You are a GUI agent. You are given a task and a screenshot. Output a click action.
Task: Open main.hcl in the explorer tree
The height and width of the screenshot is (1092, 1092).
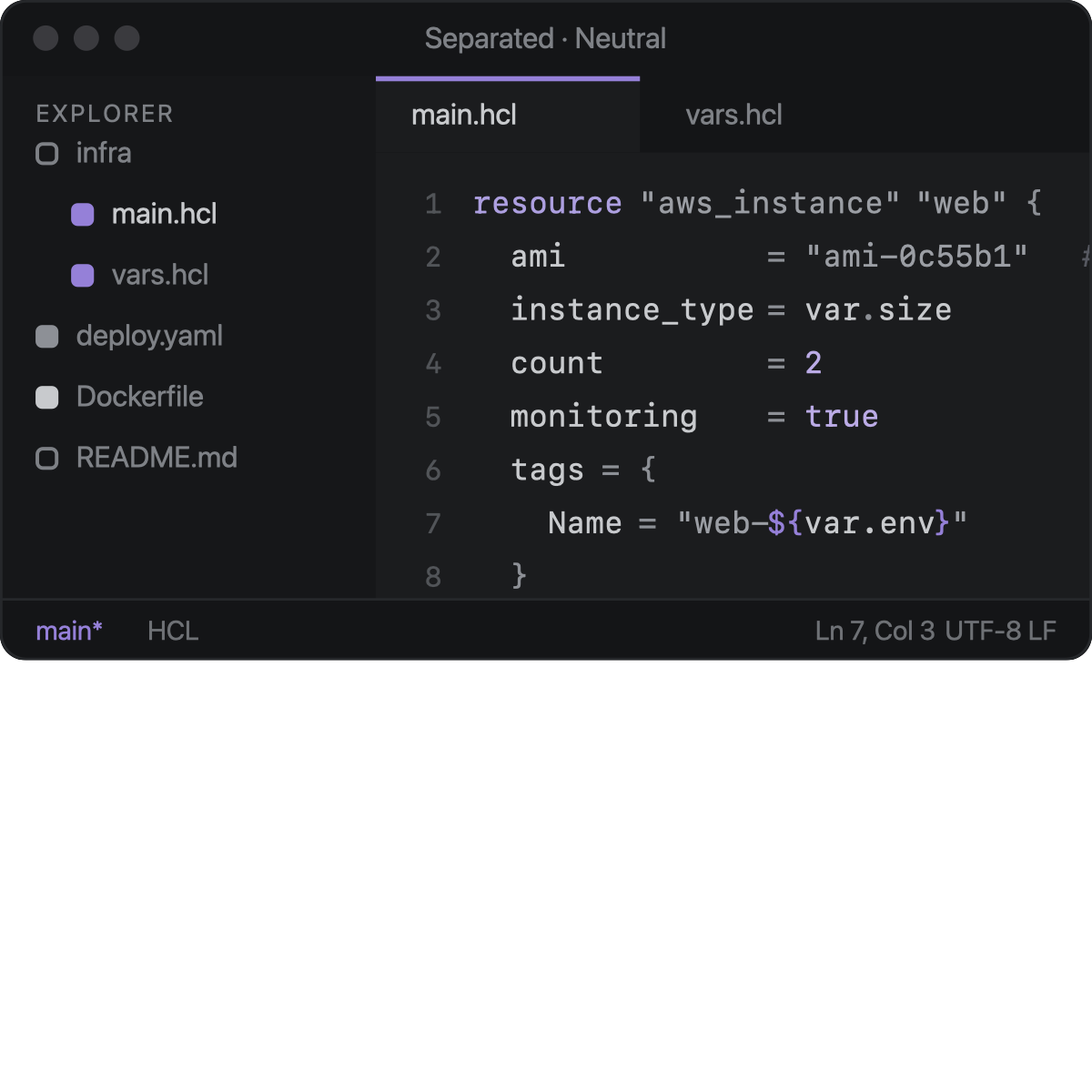[164, 215]
